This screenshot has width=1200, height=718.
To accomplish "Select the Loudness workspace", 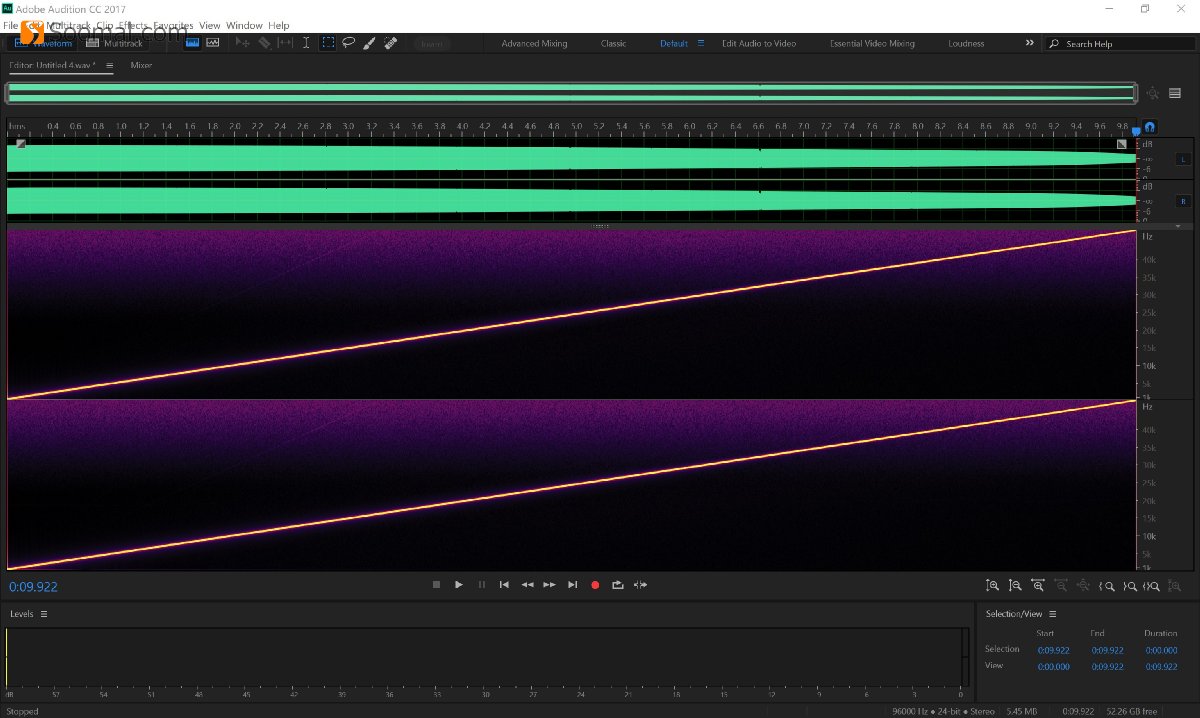I will [966, 44].
